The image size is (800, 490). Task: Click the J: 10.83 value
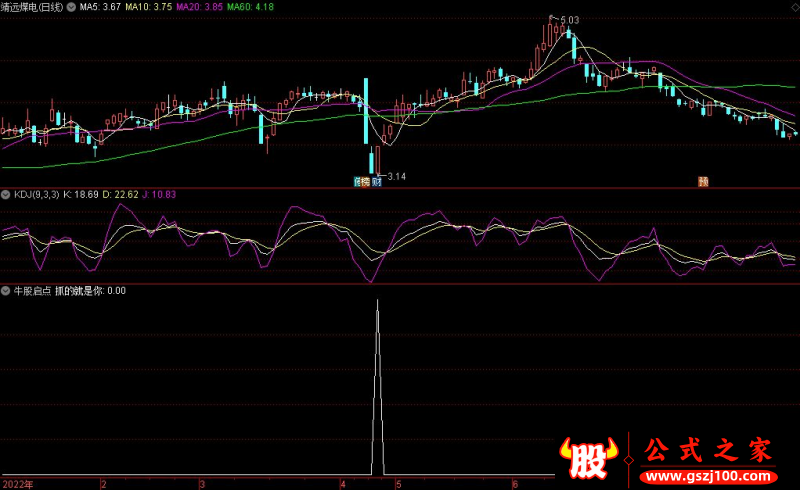[x=159, y=194]
